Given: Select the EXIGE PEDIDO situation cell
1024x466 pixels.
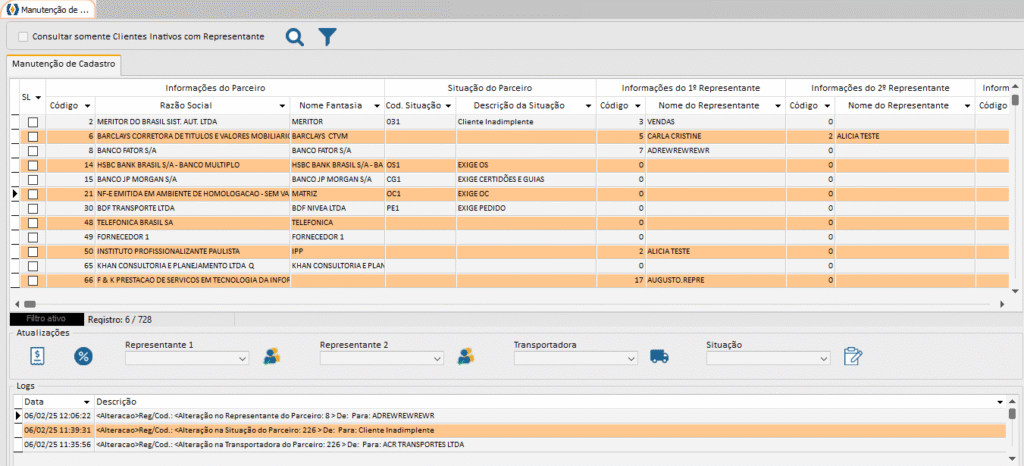Looking at the screenshot, I should (526, 208).
